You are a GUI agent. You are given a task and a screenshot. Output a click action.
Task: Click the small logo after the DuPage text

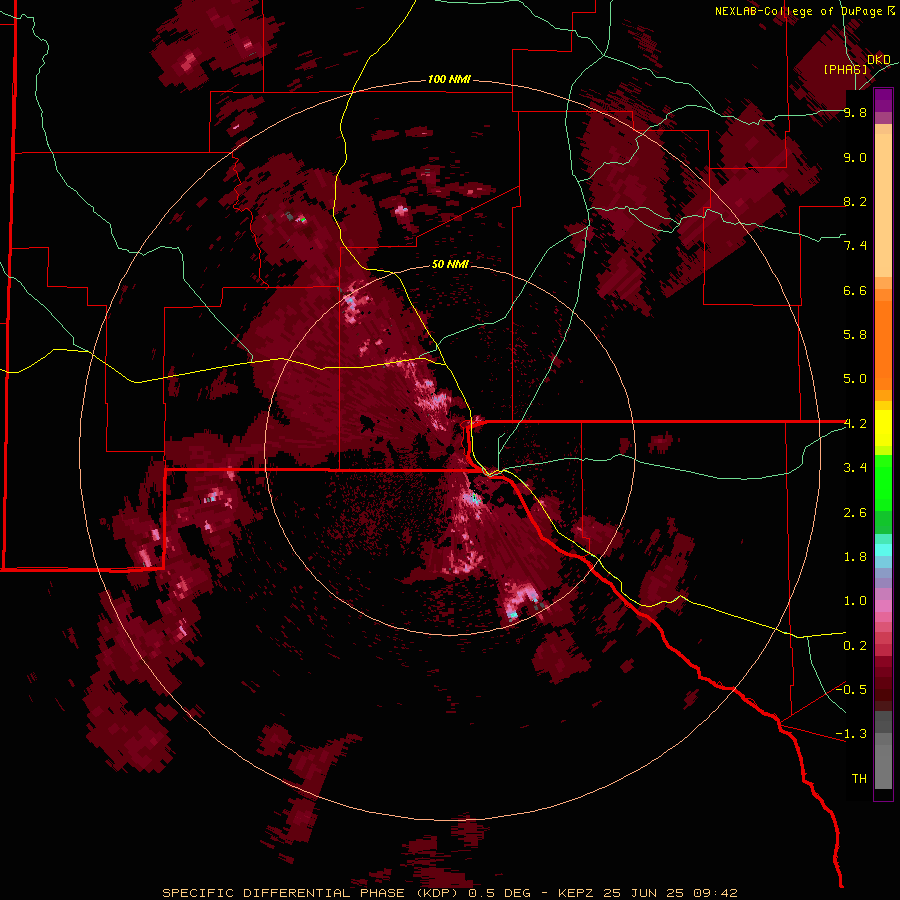click(x=891, y=10)
